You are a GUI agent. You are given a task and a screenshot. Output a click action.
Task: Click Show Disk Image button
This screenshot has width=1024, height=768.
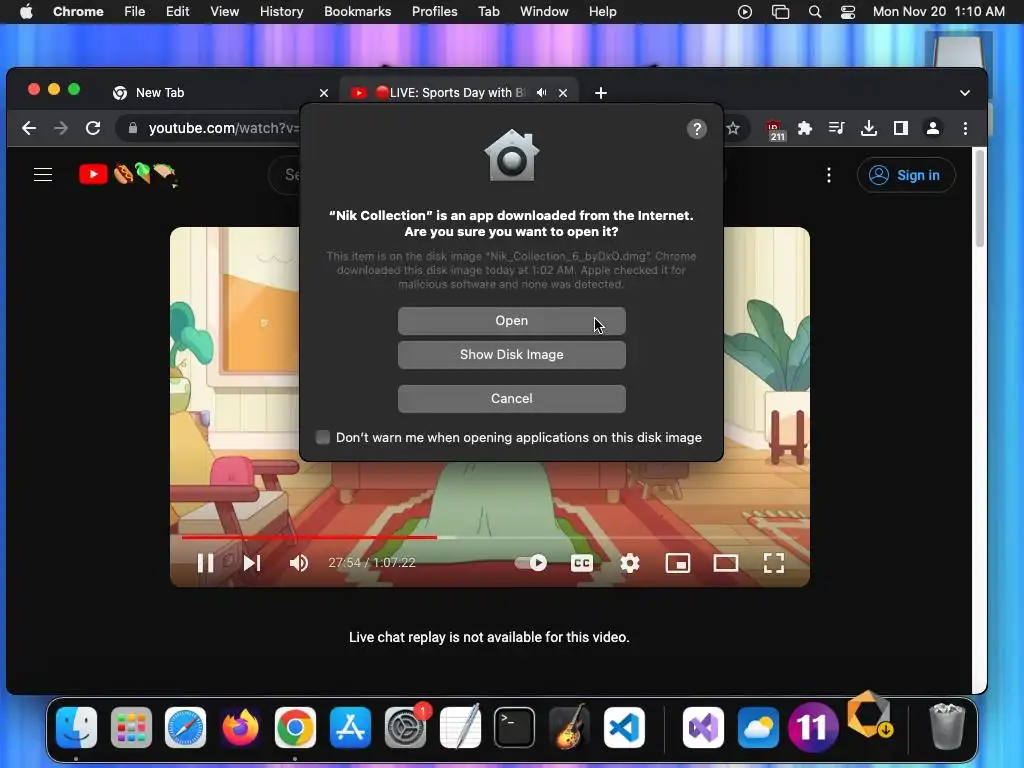click(511, 355)
